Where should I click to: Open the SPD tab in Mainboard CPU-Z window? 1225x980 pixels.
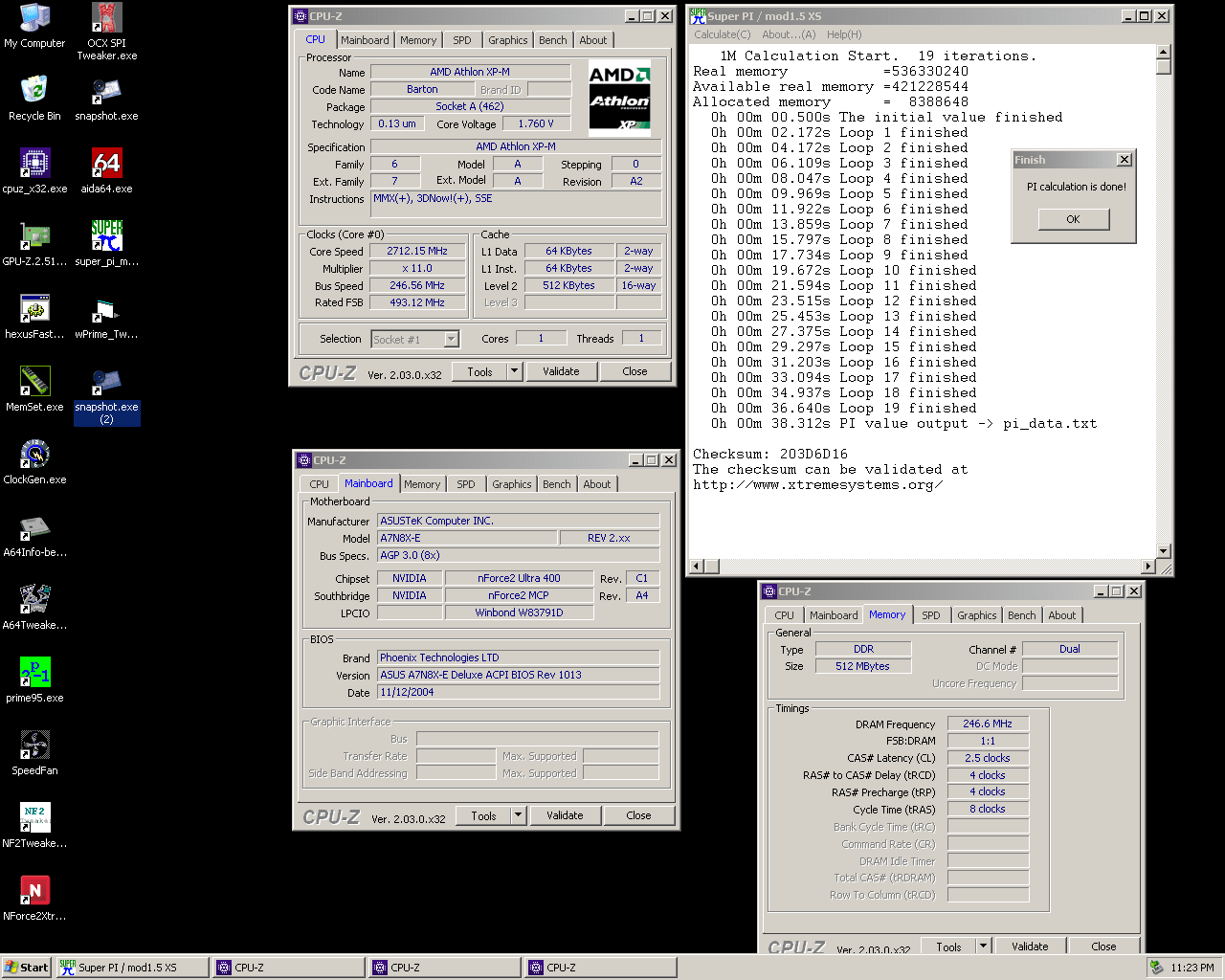click(x=466, y=484)
